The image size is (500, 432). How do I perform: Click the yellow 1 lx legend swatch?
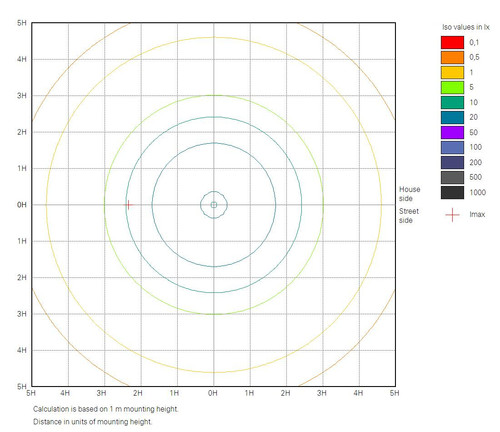(x=452, y=72)
